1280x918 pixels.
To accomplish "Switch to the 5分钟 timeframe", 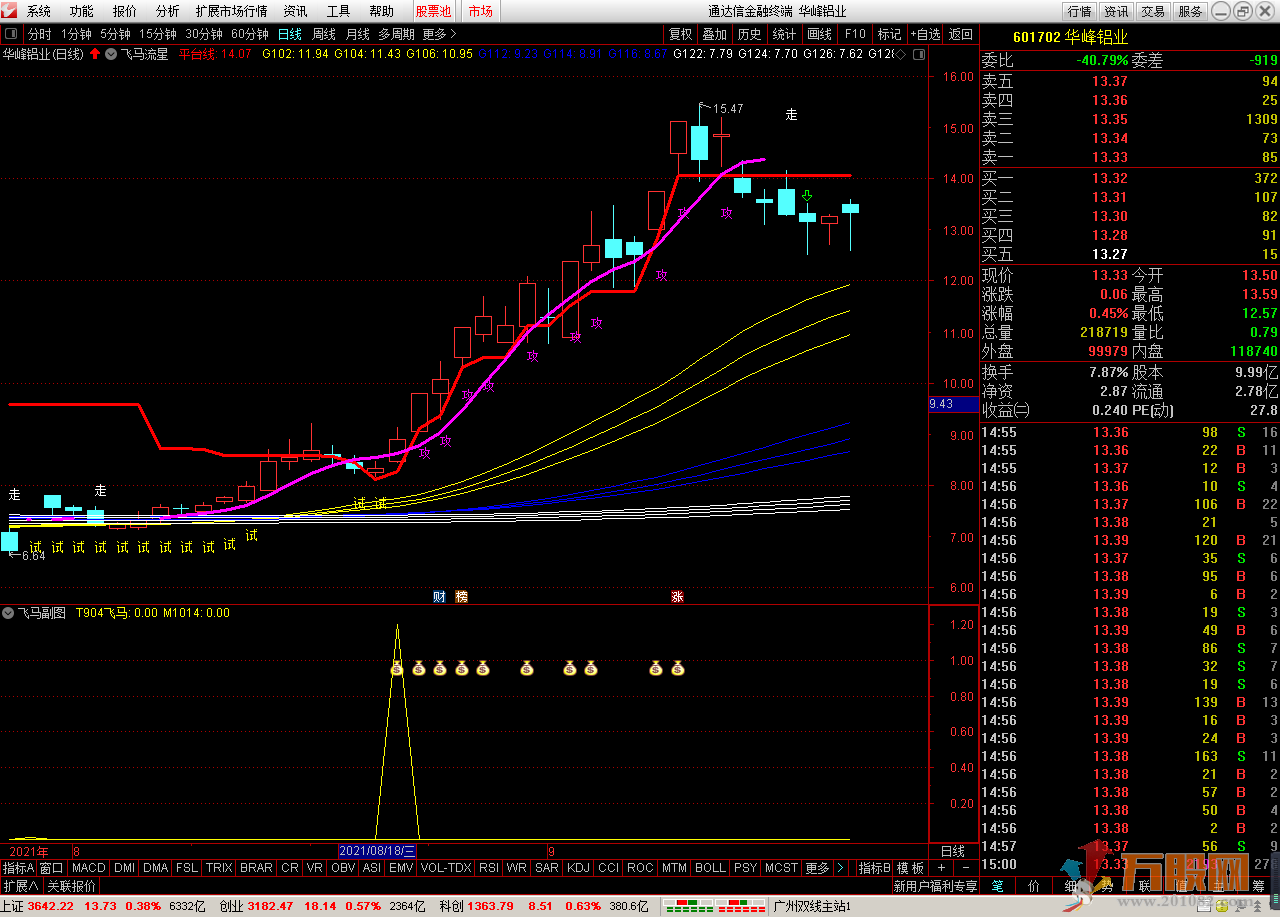I will 115,34.
